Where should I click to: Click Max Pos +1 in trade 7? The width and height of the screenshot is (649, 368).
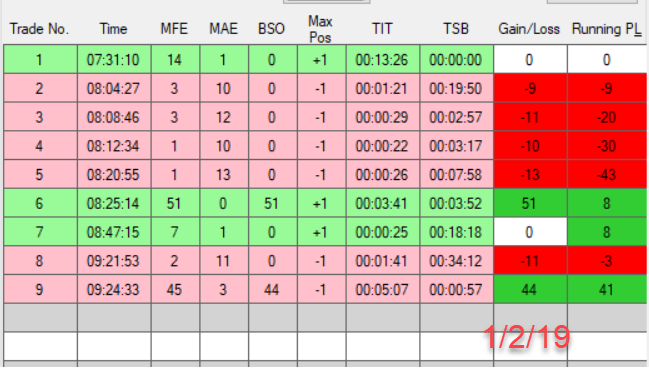[321, 232]
